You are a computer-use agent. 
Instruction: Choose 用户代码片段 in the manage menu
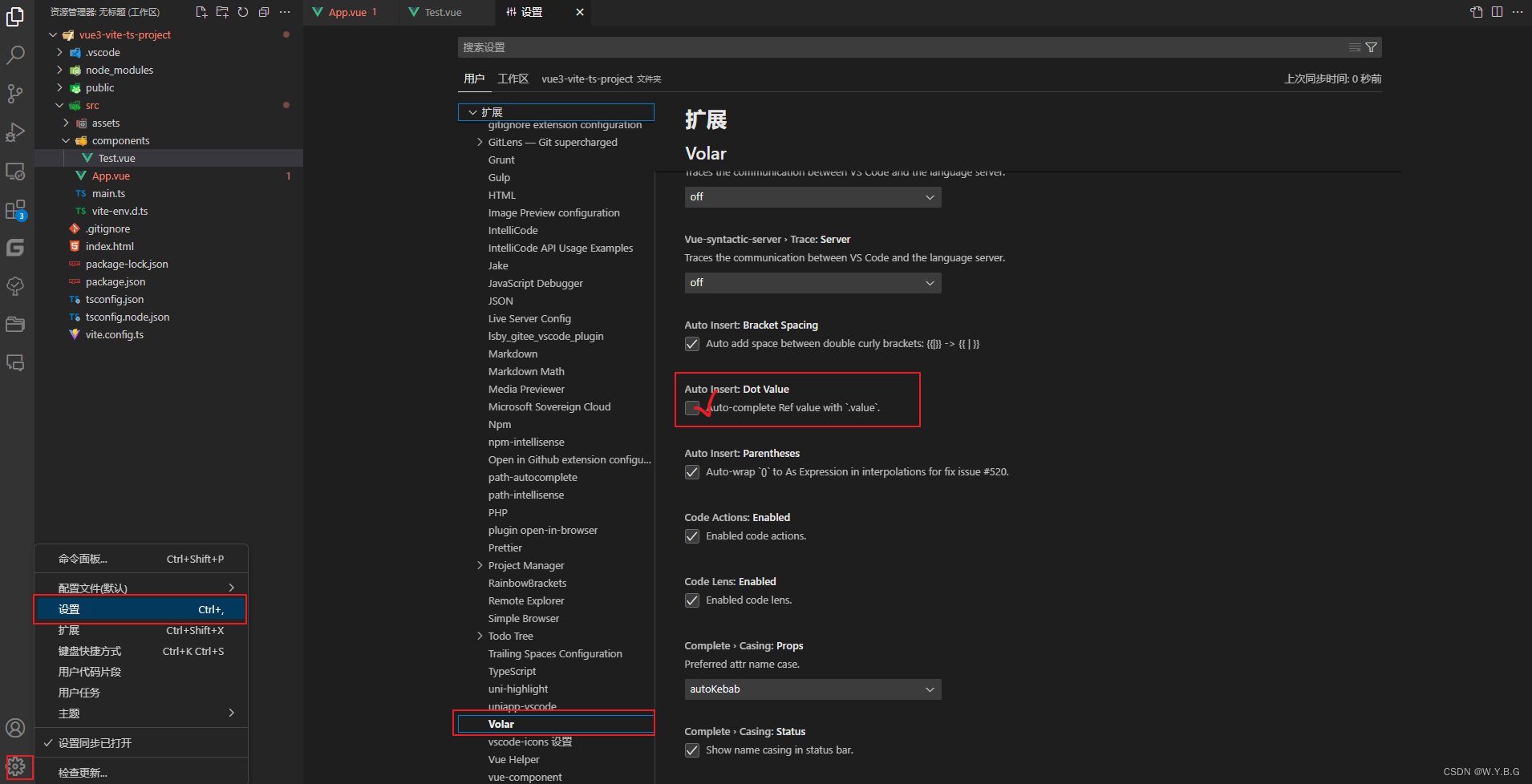(141, 672)
